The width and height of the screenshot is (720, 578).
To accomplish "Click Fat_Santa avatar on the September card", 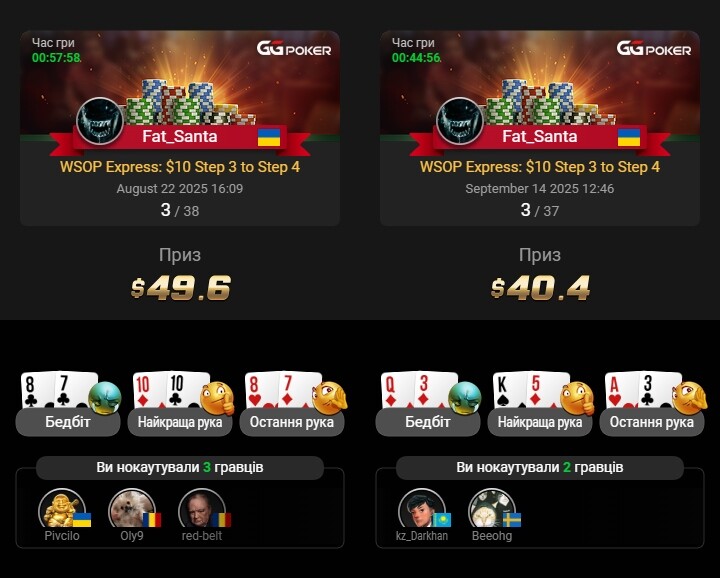I will click(460, 121).
